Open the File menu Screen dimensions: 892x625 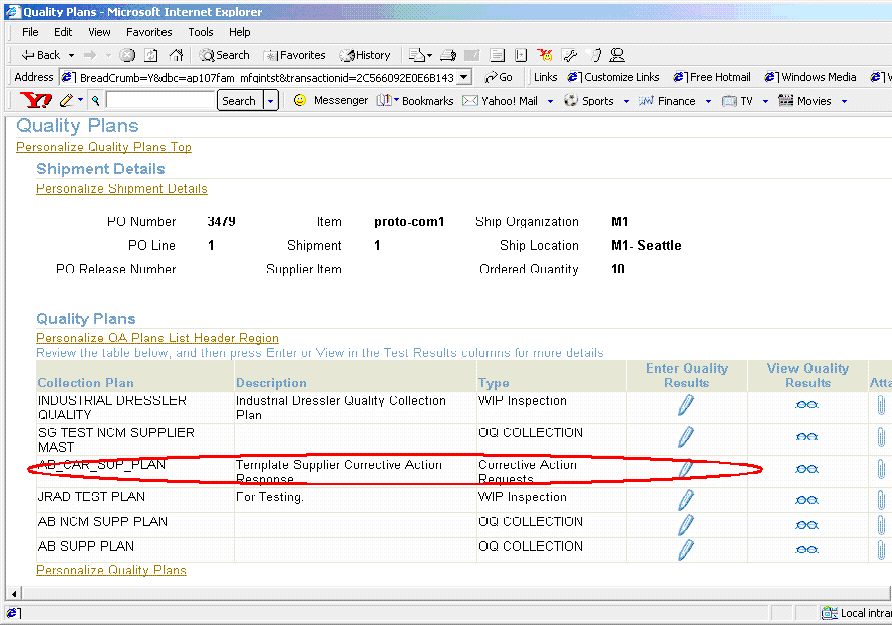click(30, 32)
